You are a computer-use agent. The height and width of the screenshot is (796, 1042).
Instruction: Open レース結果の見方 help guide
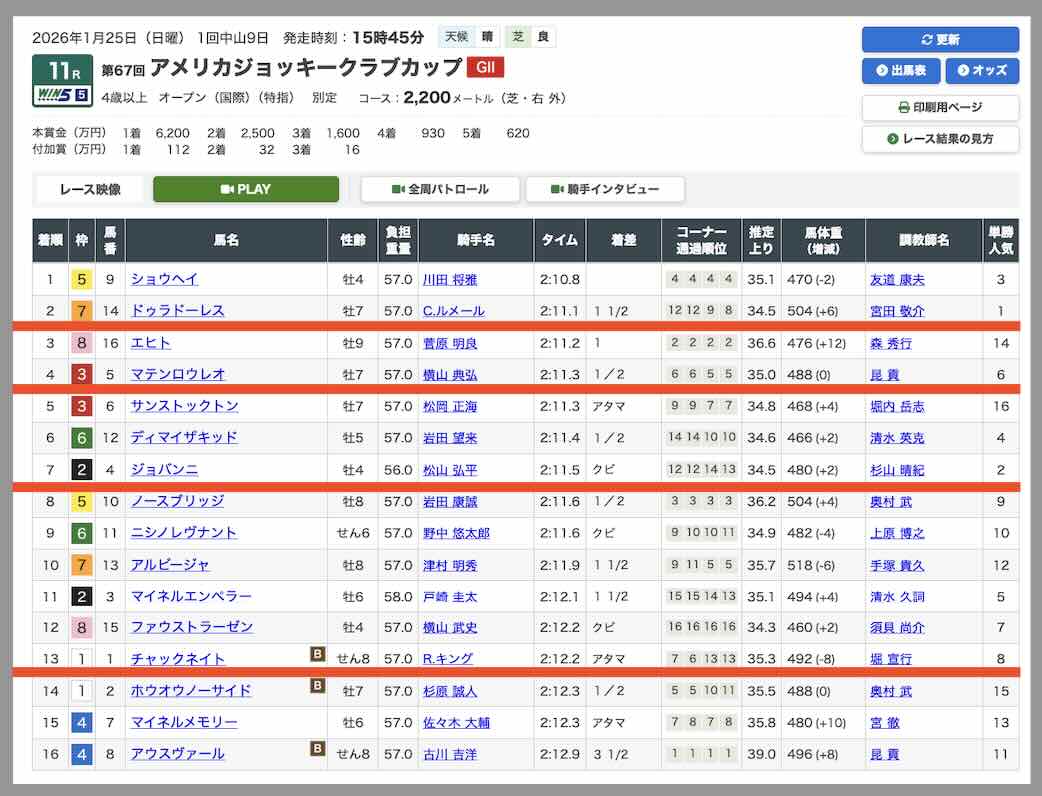940,139
